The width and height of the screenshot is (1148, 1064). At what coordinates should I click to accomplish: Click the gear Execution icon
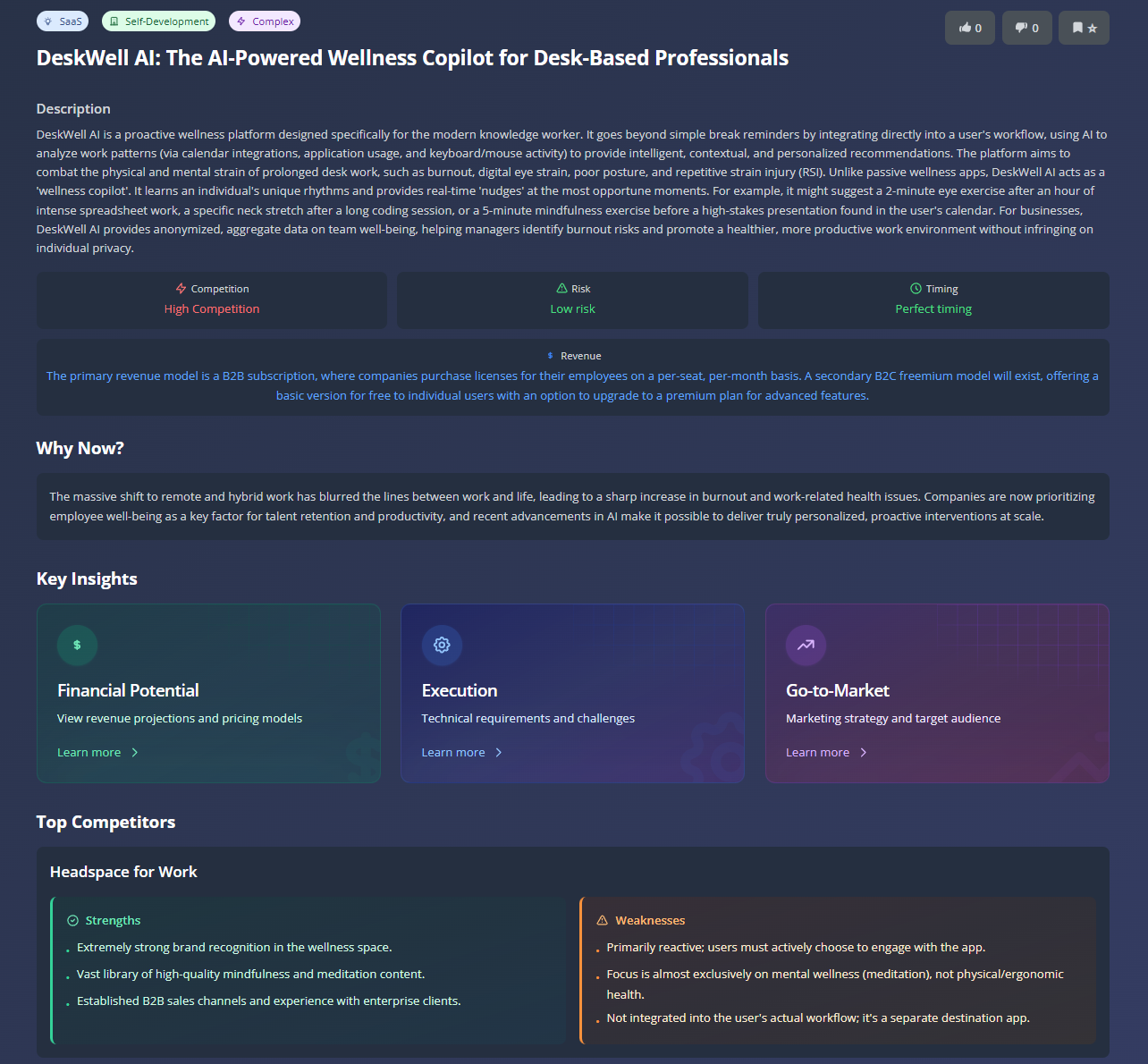442,646
